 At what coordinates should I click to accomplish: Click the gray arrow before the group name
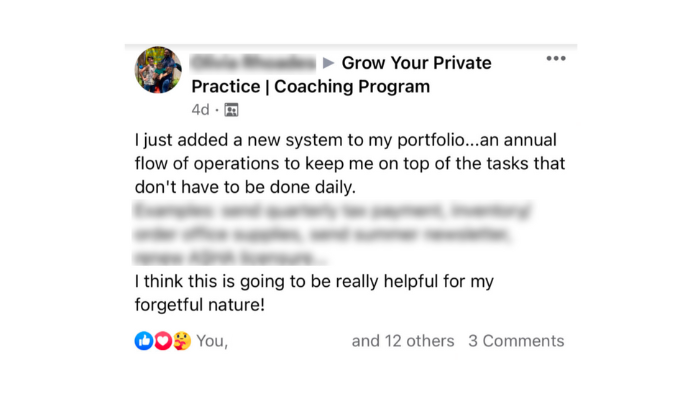(329, 63)
